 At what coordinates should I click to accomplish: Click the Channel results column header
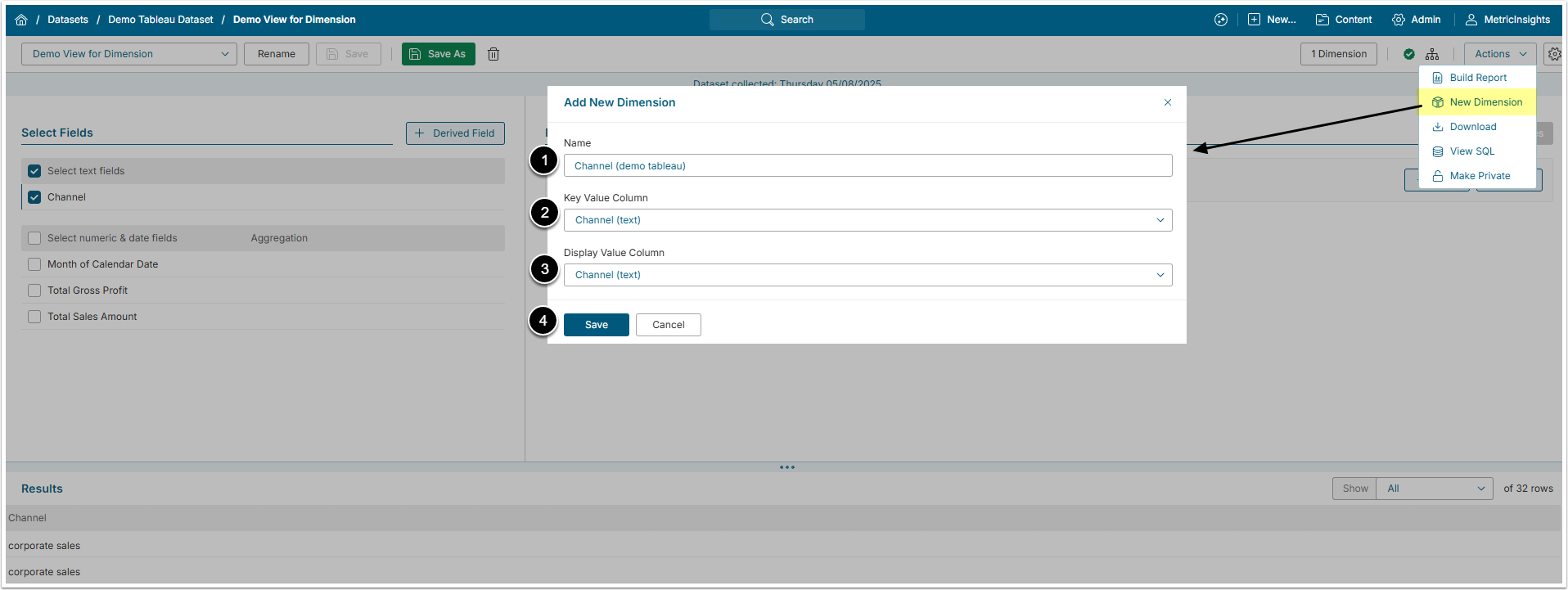(27, 518)
